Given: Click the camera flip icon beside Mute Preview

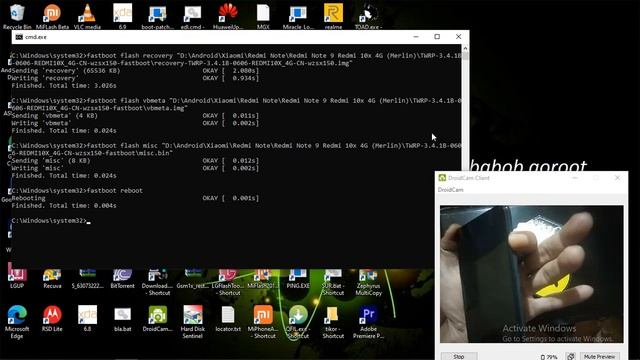Looking at the screenshot, I should coord(571,357).
